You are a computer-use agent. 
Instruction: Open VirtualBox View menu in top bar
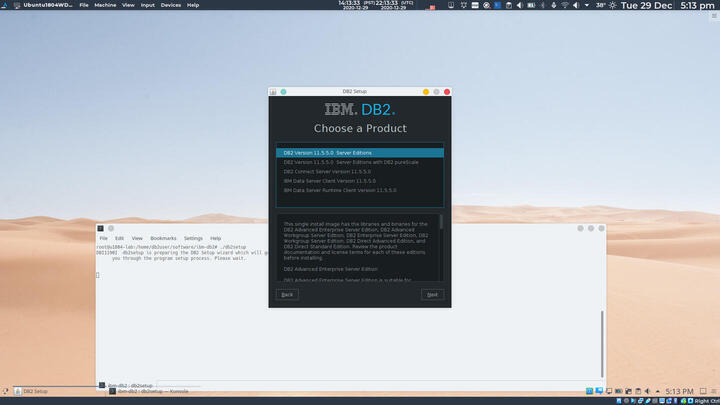(x=128, y=5)
